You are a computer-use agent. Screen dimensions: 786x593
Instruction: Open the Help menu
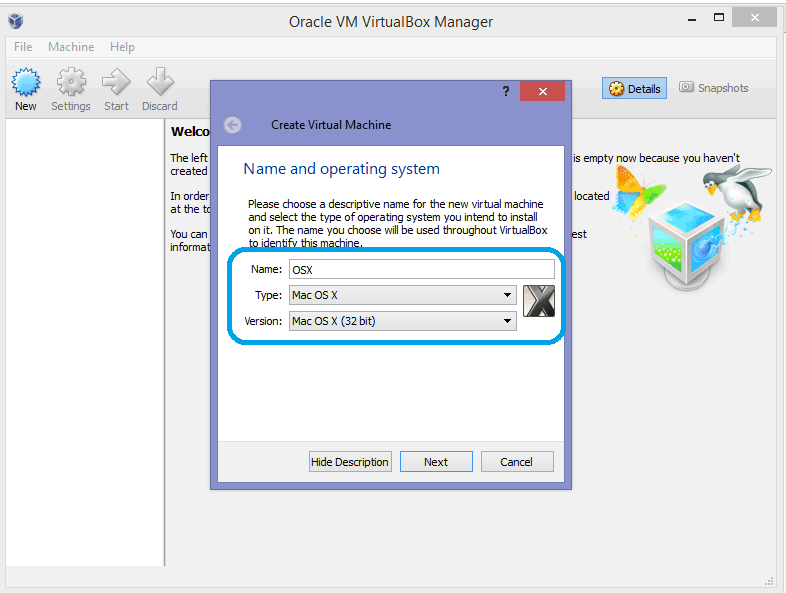tap(122, 47)
